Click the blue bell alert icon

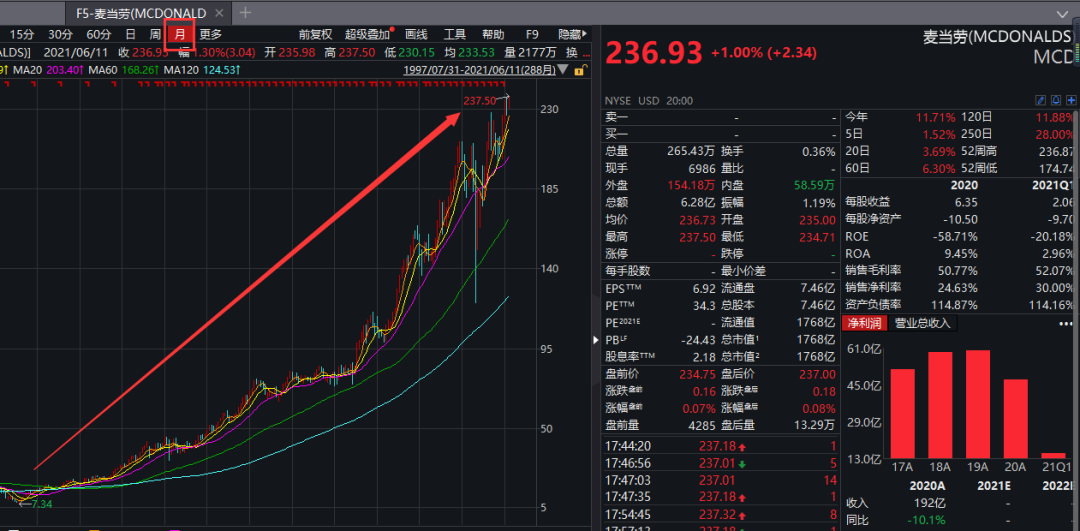coord(1056,101)
